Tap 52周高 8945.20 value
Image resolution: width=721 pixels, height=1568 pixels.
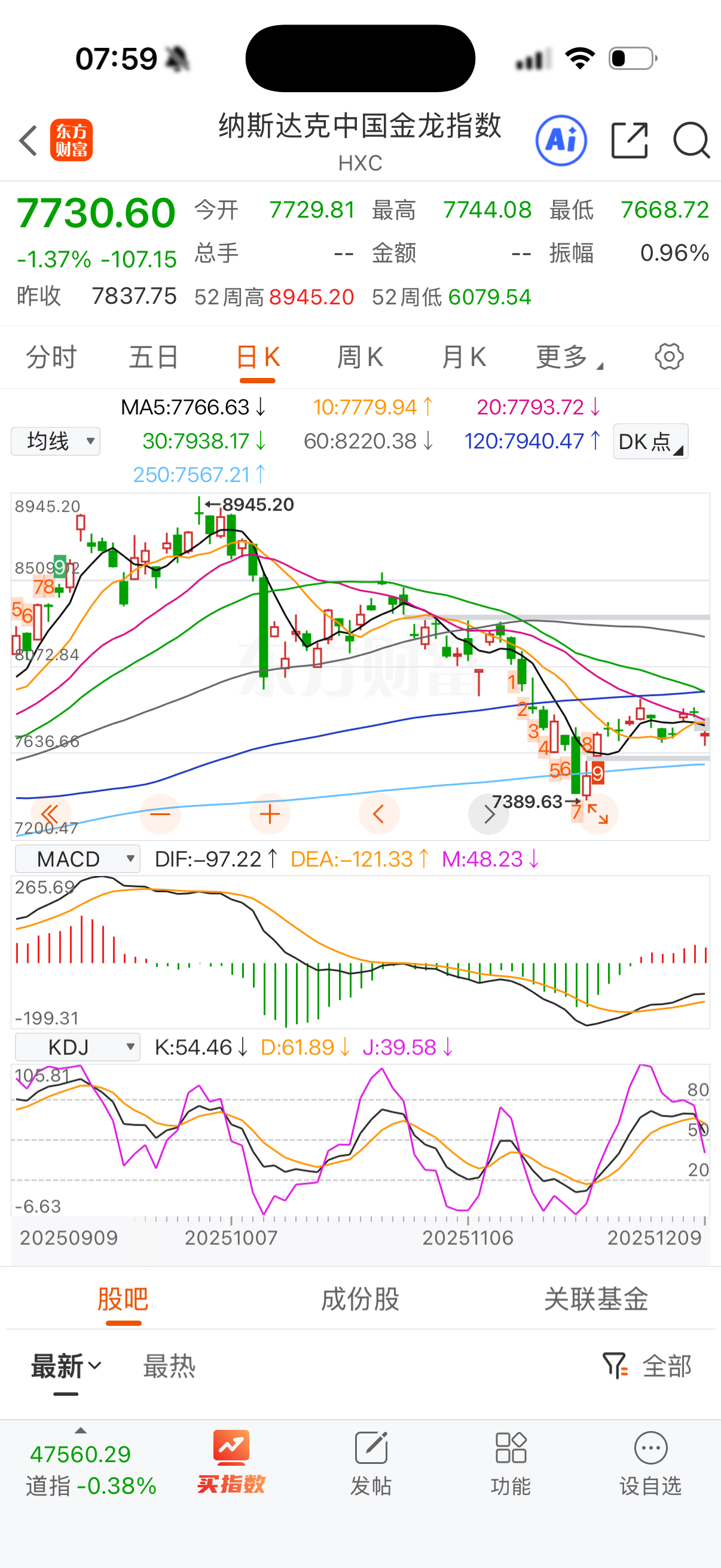(311, 297)
